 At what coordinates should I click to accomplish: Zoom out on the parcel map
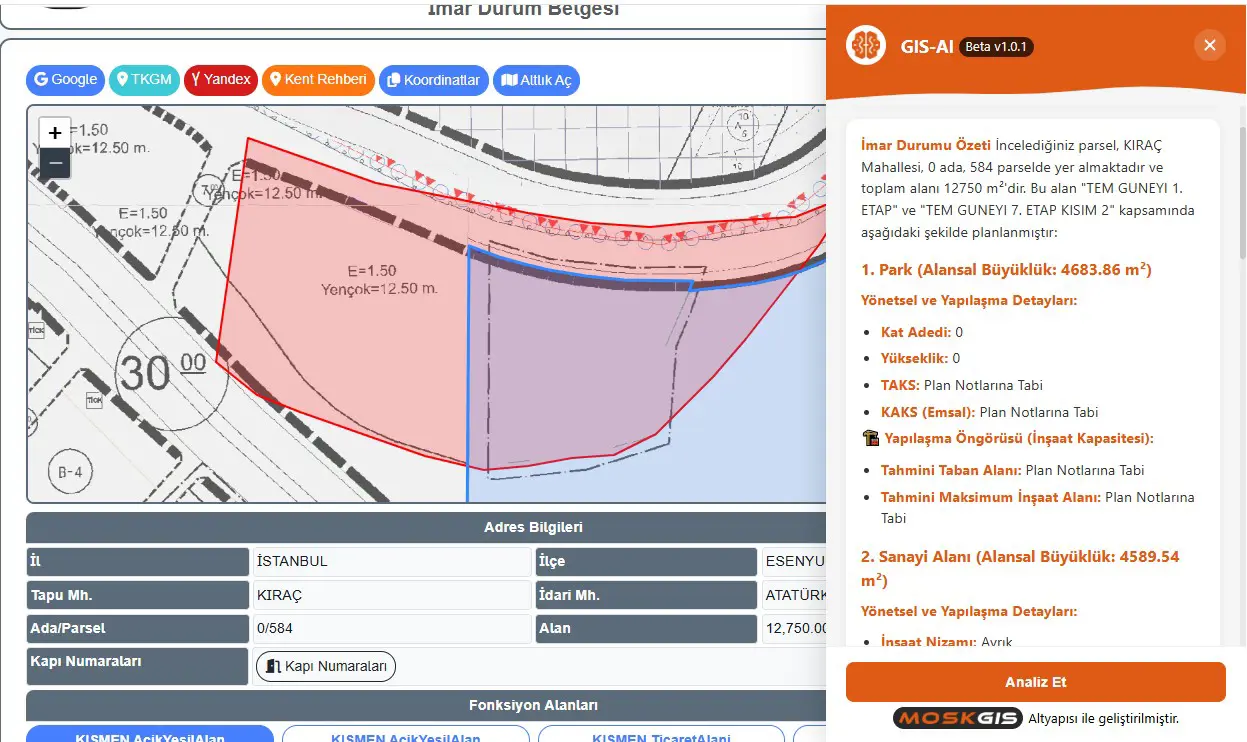point(55,163)
